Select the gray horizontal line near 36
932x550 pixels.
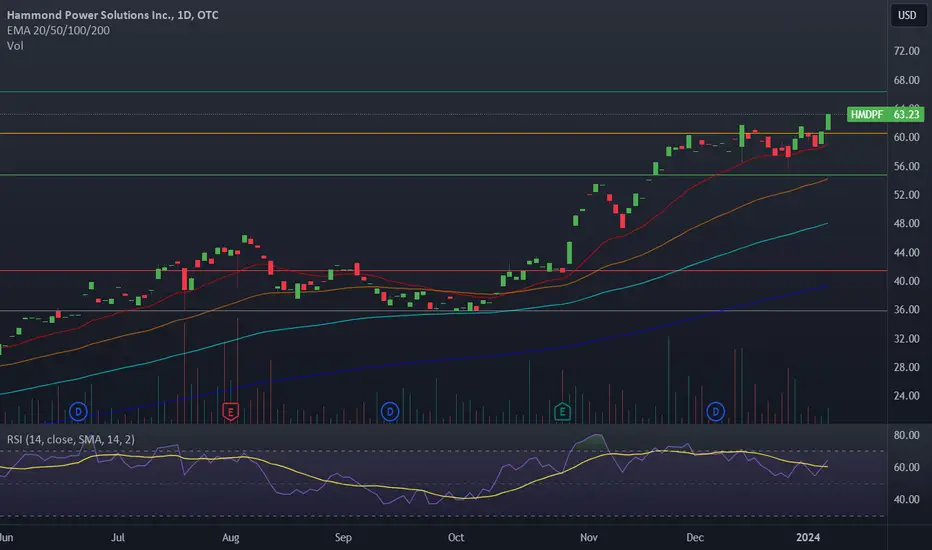443,310
